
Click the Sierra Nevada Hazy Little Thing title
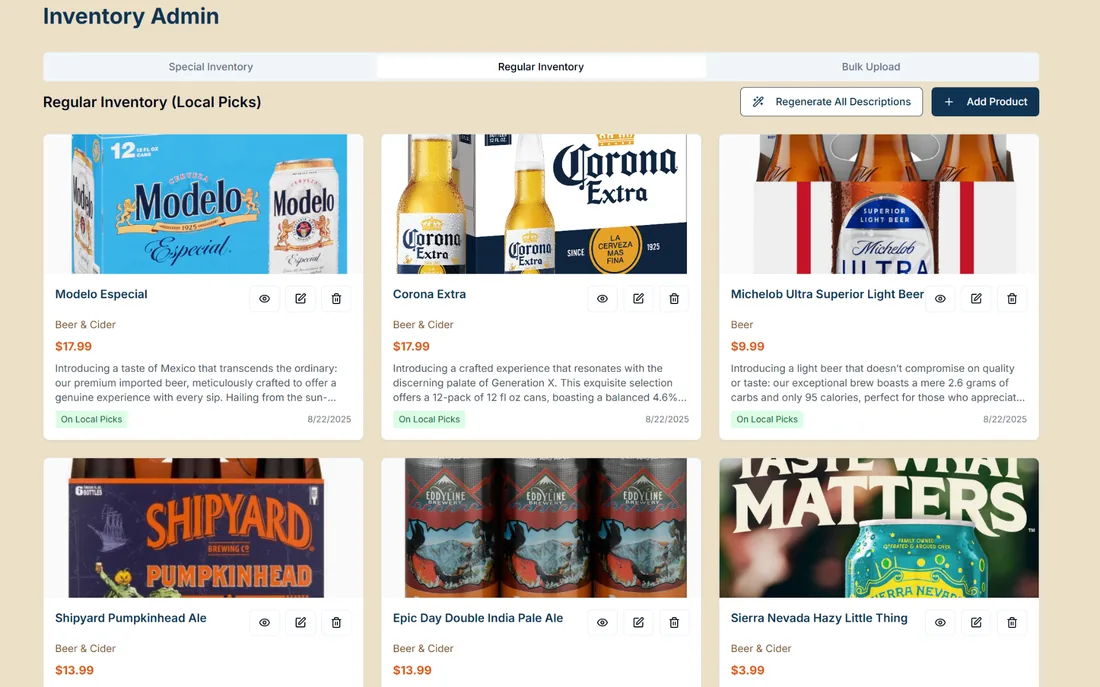click(819, 618)
